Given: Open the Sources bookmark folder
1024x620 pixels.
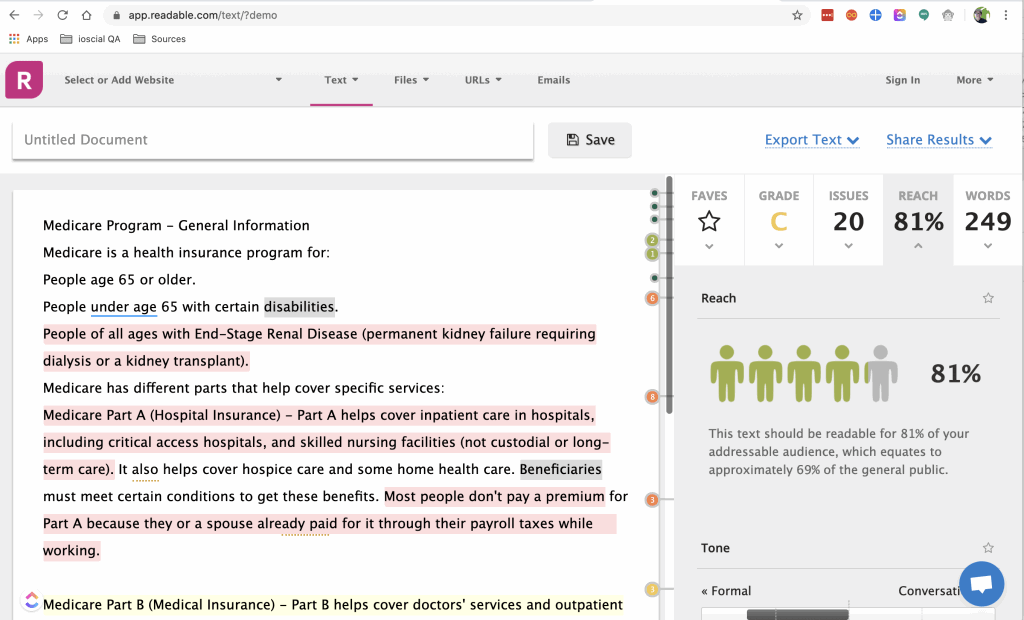Looking at the screenshot, I should coord(159,39).
